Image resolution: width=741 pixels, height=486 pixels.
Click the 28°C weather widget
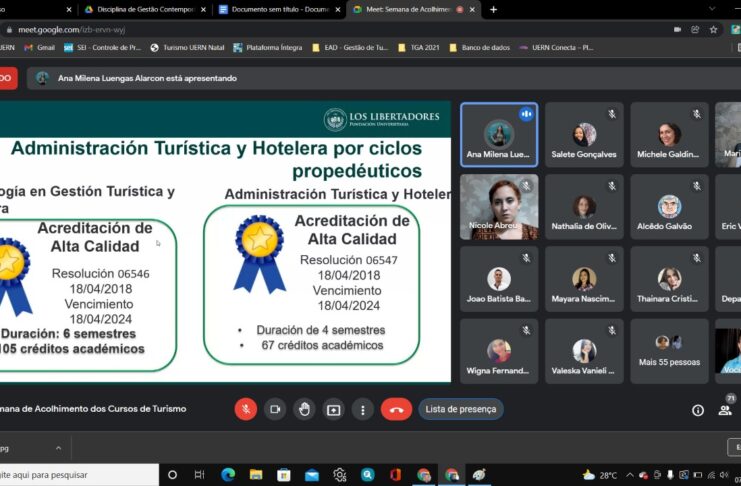600,475
